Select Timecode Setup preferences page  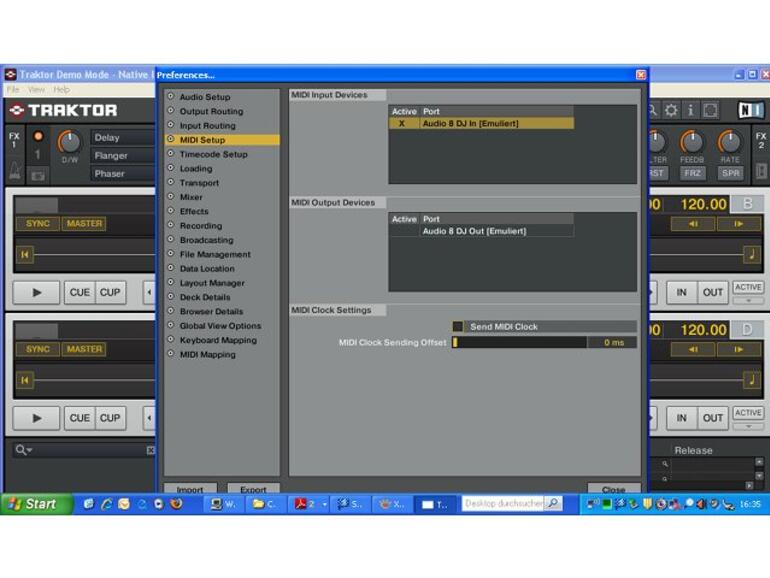coord(214,154)
